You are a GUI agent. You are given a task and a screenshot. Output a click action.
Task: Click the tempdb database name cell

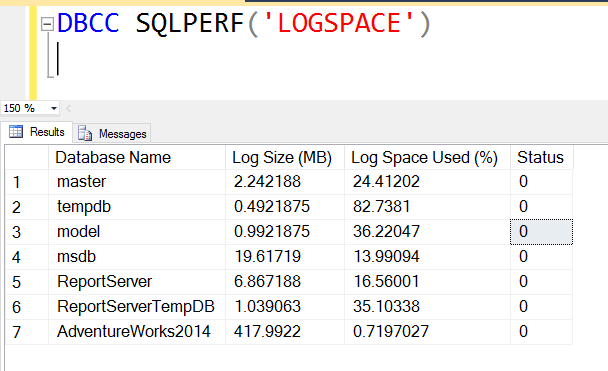point(137,207)
